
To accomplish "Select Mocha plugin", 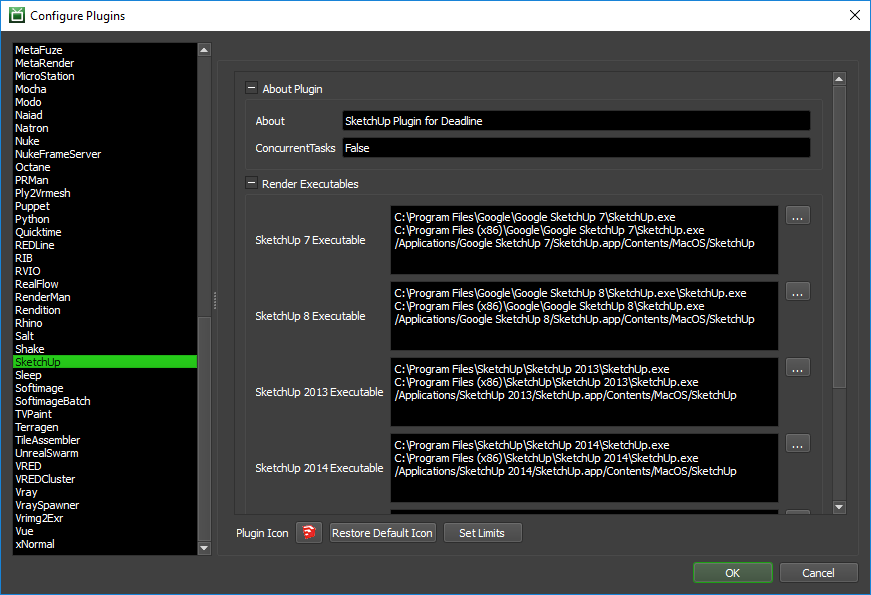I will coord(105,89).
